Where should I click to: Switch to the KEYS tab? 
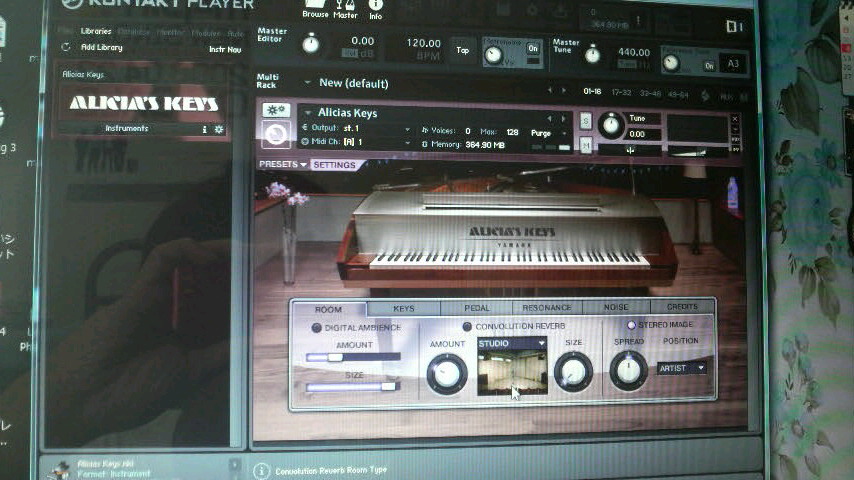coord(404,308)
